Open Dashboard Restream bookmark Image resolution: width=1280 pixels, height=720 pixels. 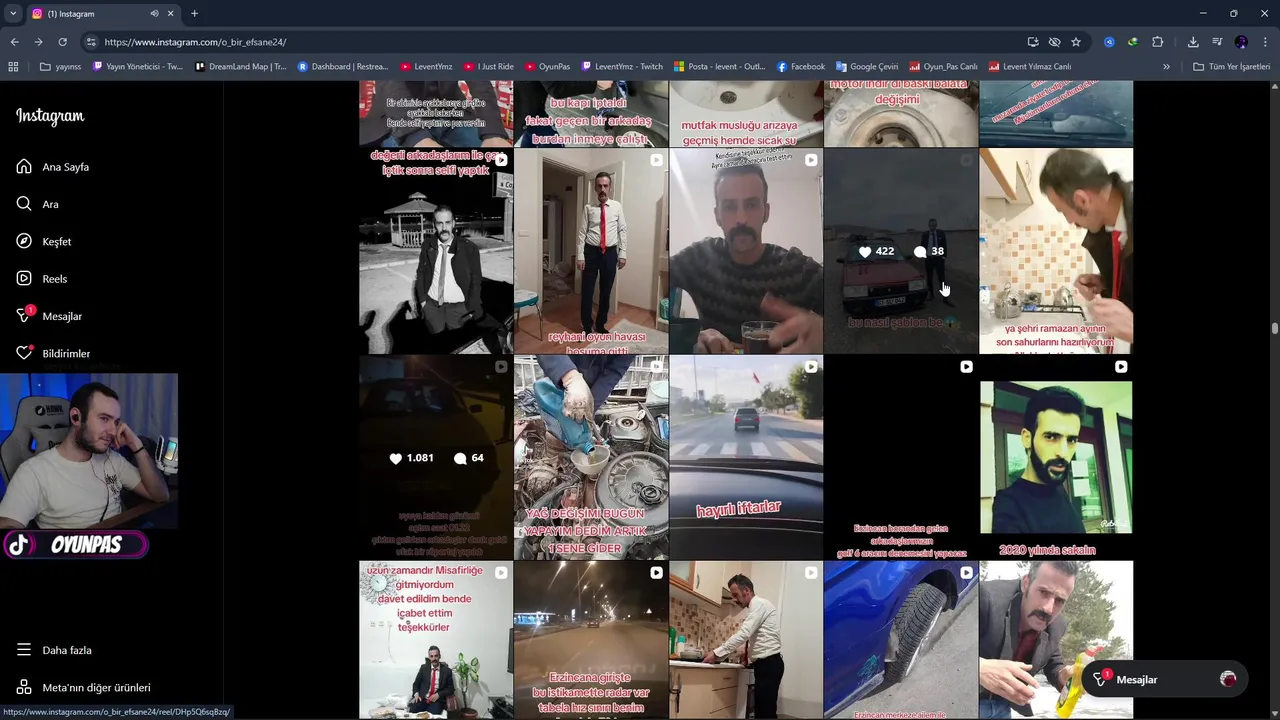(343, 67)
